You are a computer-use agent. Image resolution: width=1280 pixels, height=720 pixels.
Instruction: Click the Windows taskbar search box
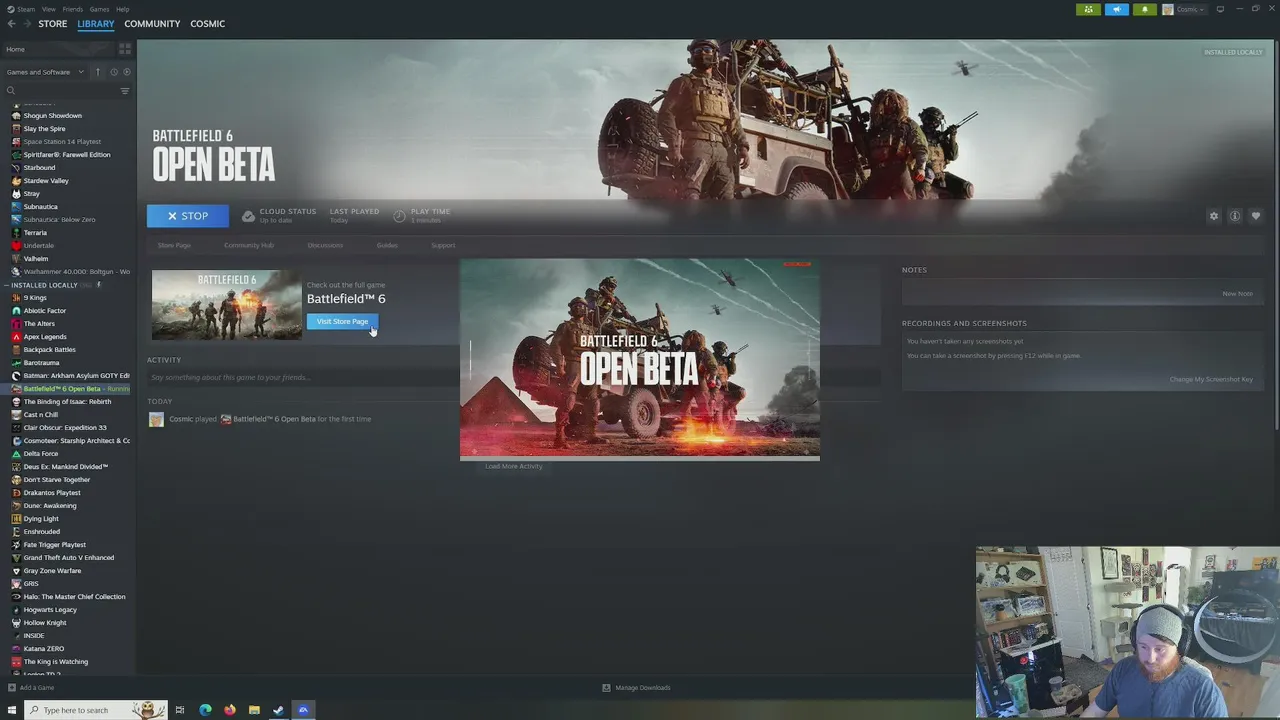coord(94,710)
